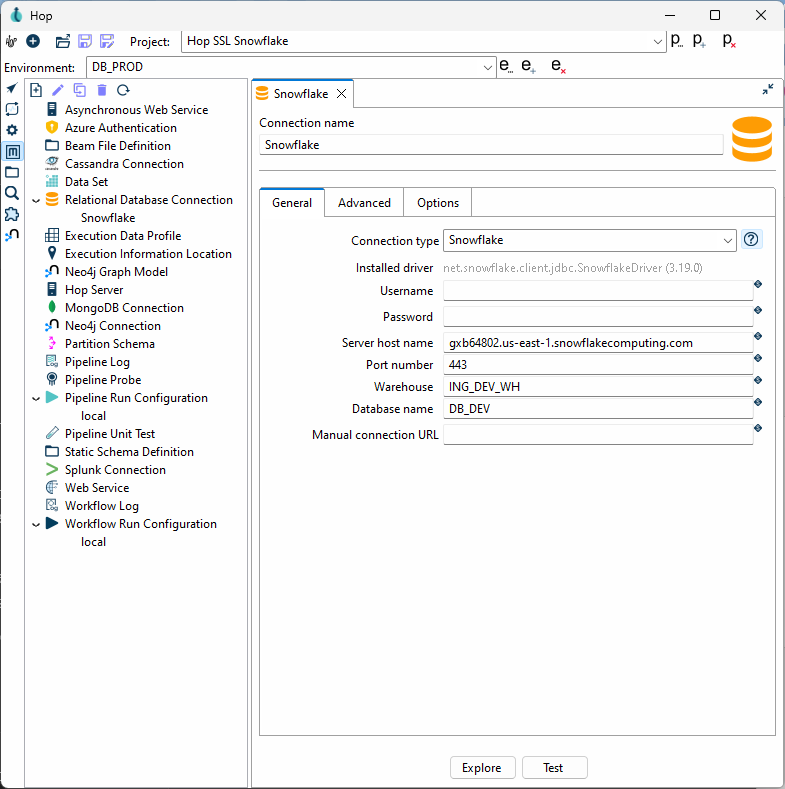Open the Project dropdown list
The height and width of the screenshot is (789, 785).
657,42
